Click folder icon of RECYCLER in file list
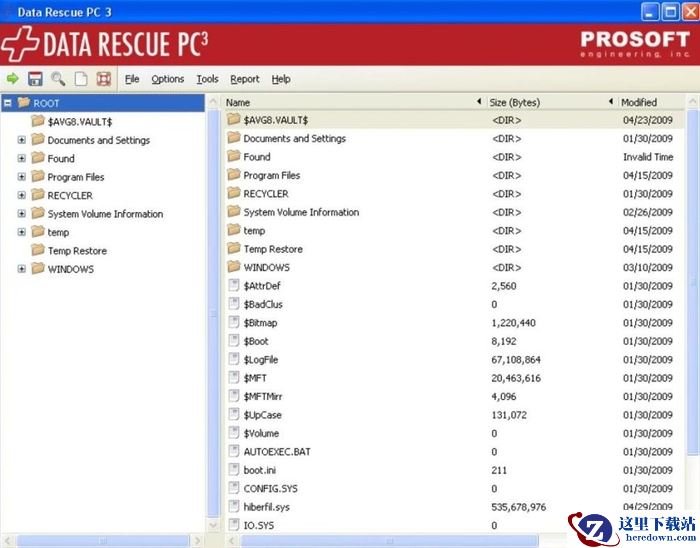This screenshot has height=548, width=700. 233,193
